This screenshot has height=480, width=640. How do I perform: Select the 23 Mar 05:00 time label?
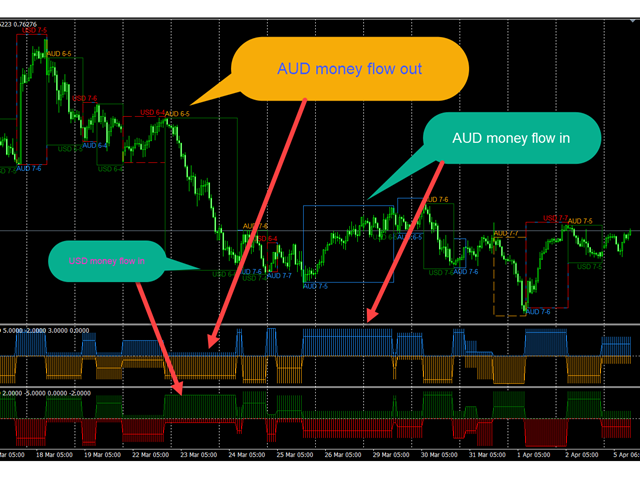(198, 455)
